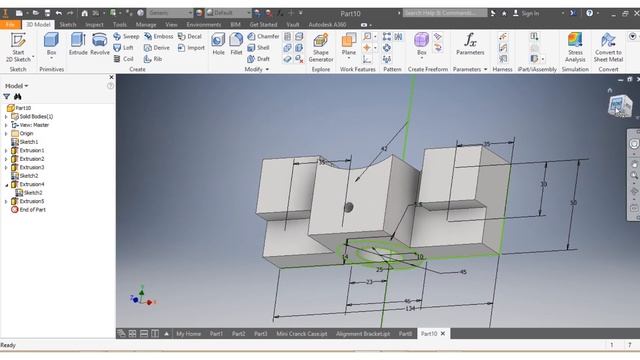
Task: Launch Stress Analysis
Action: pyautogui.click(x=575, y=47)
